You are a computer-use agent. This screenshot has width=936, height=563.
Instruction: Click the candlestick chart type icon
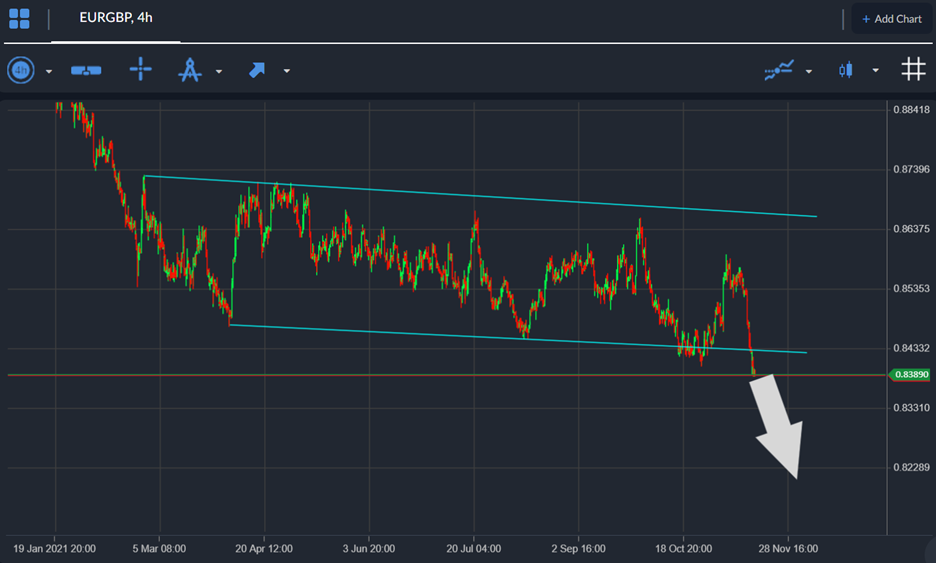(847, 70)
